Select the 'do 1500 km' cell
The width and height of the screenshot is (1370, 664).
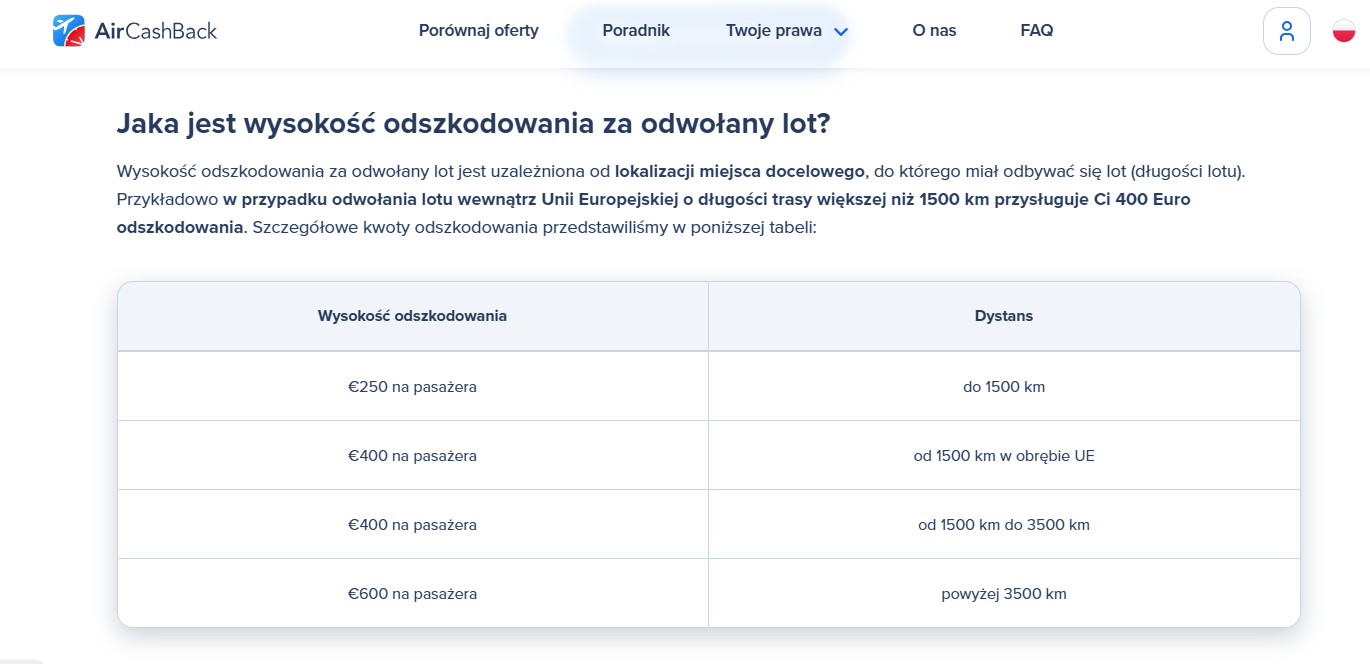1004,386
